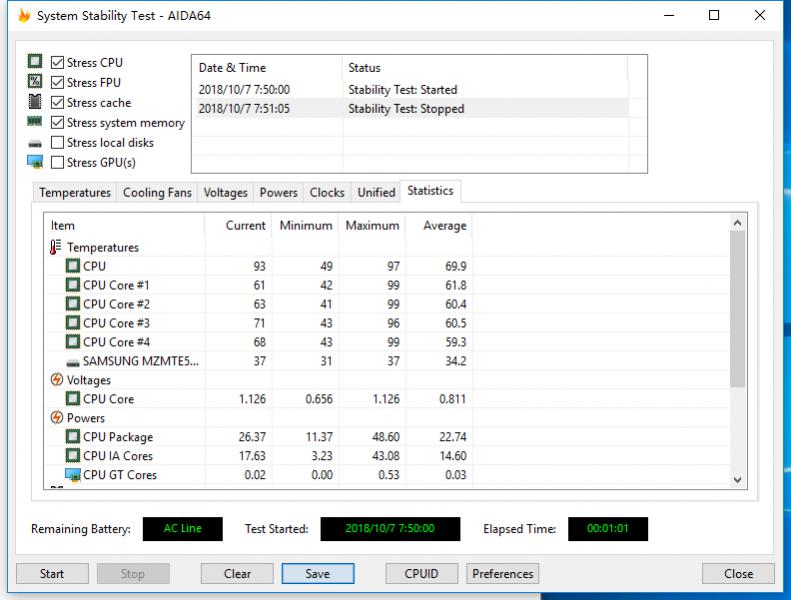Click the Date & Time log column header

click(x=267, y=68)
